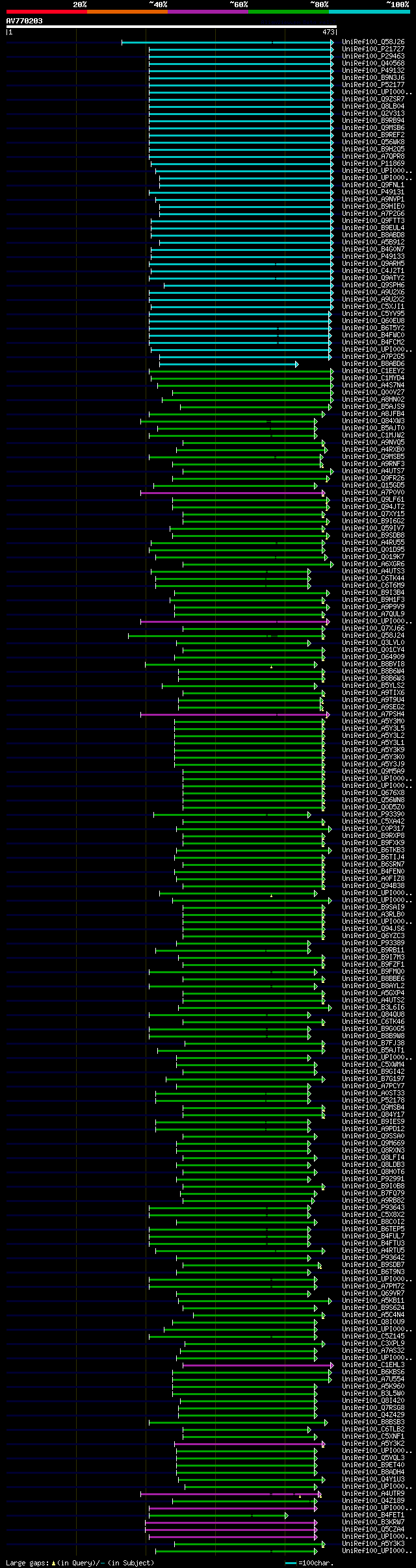Click hit label UniRef100_P11869
The image size is (416, 1568).
tap(373, 163)
